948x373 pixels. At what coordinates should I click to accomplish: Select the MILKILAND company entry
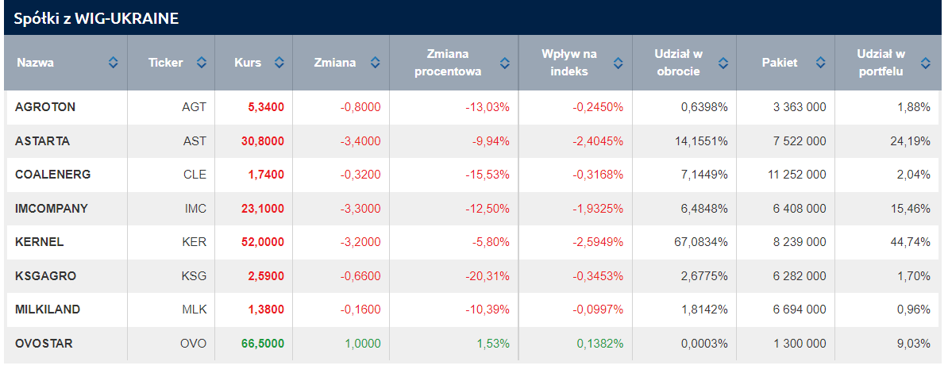pos(48,310)
